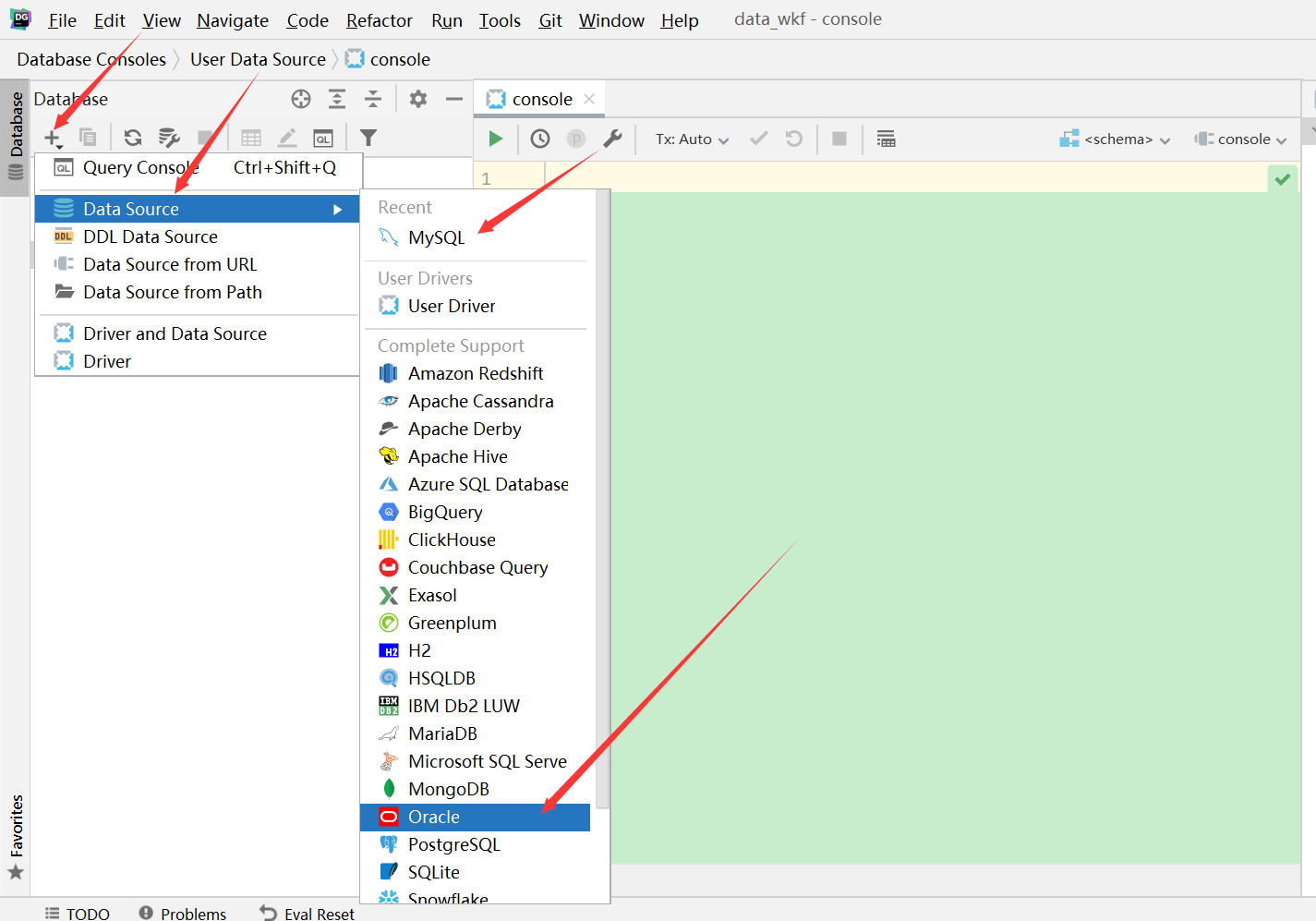The width and height of the screenshot is (1316, 921).
Task: Open the Favorites side tool window tab
Action: [16, 837]
